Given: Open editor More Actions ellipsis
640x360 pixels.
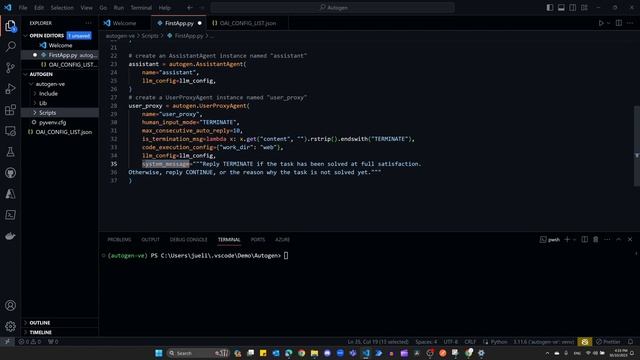Looking at the screenshot, I should [x=630, y=23].
